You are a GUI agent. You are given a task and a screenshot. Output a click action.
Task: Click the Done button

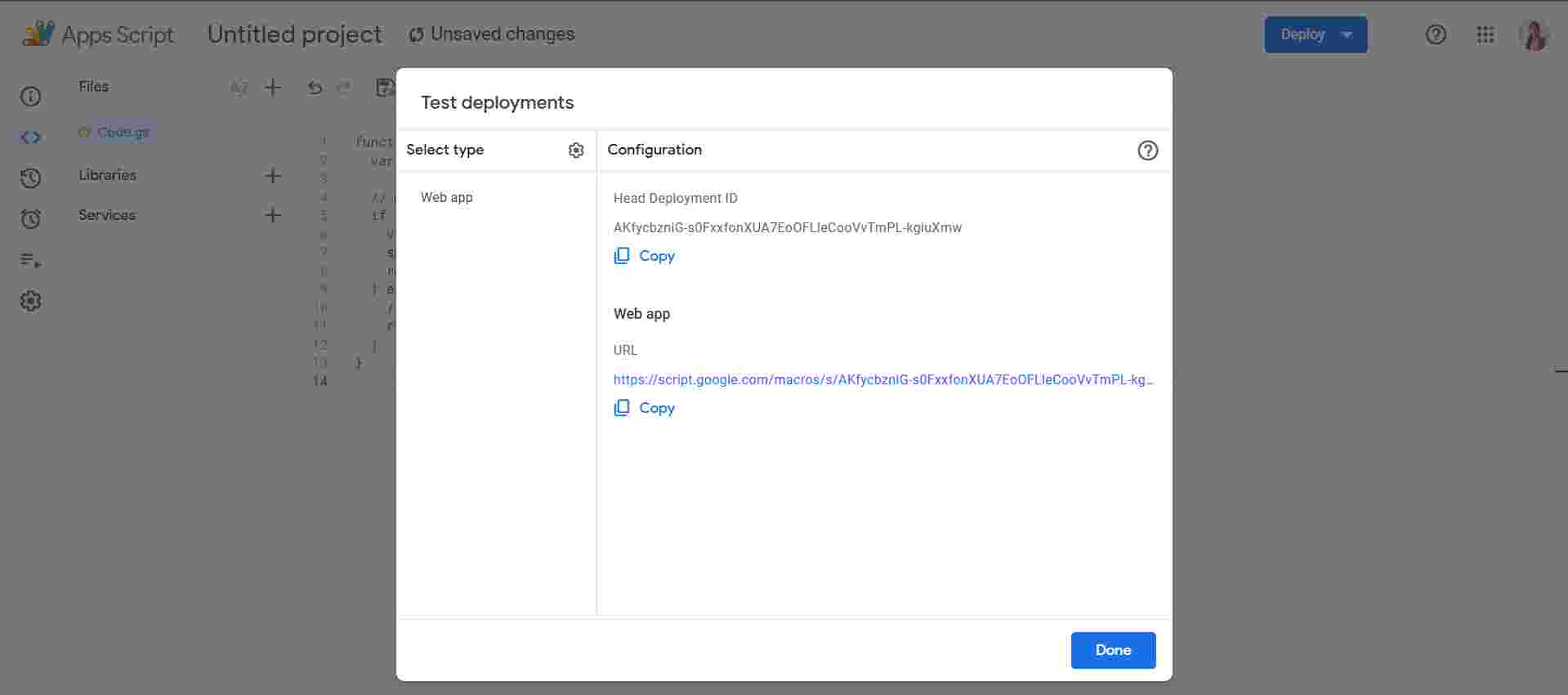pyautogui.click(x=1113, y=650)
